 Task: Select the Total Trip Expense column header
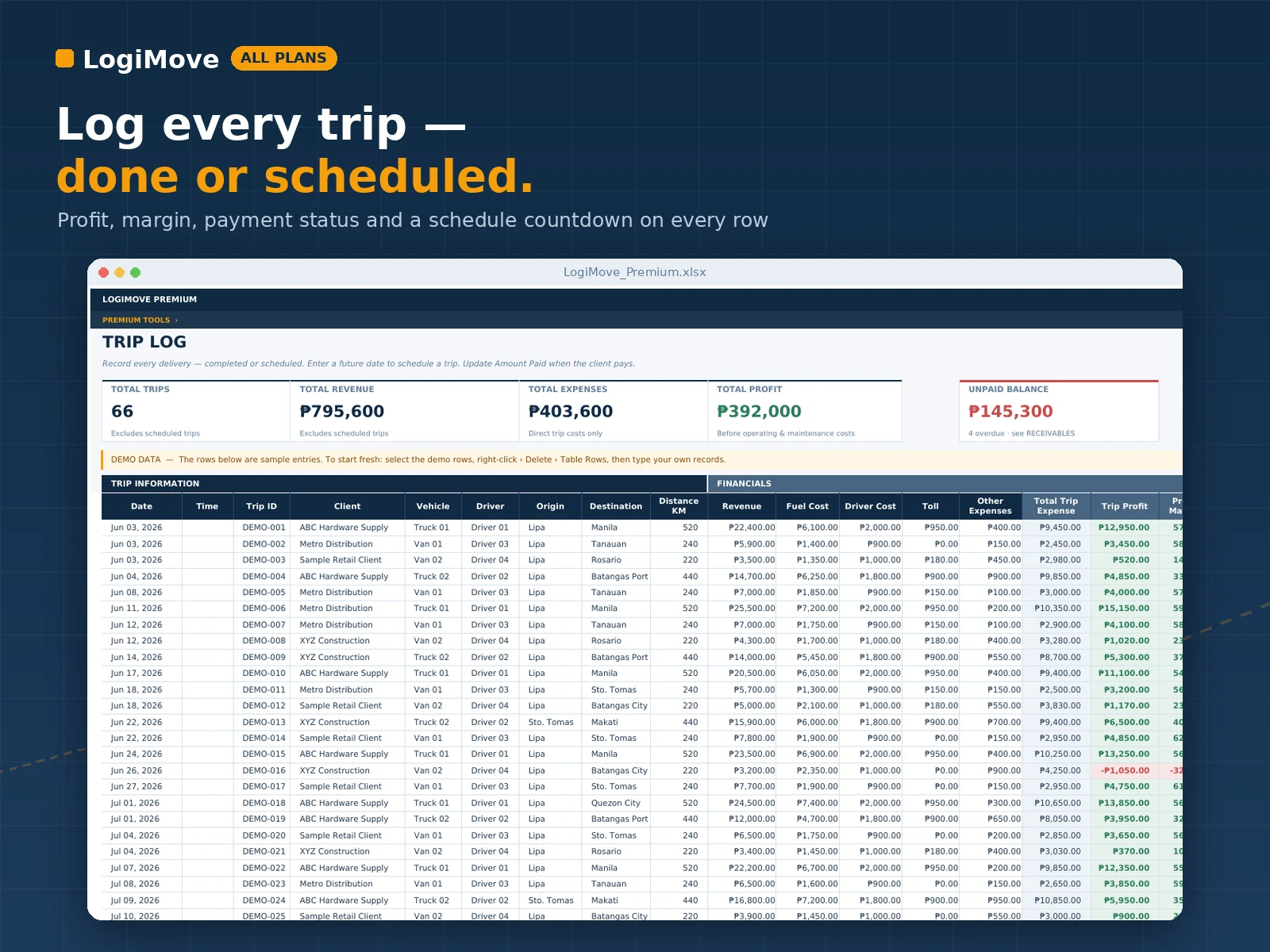point(1056,506)
